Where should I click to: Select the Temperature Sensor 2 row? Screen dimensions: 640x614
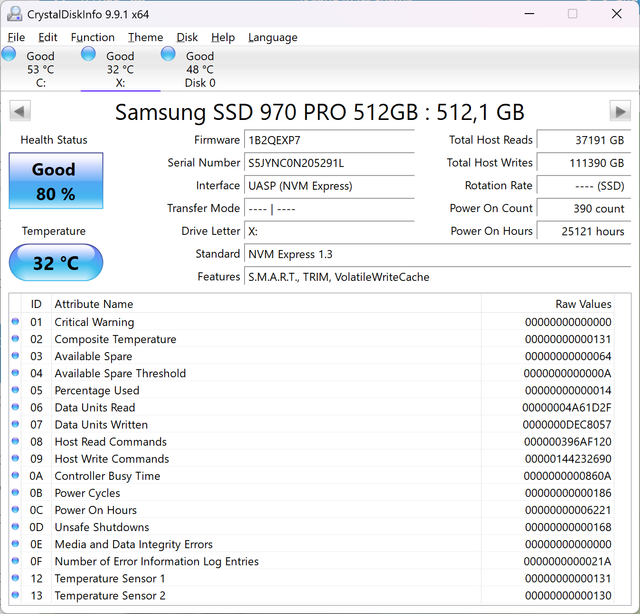click(x=312, y=596)
